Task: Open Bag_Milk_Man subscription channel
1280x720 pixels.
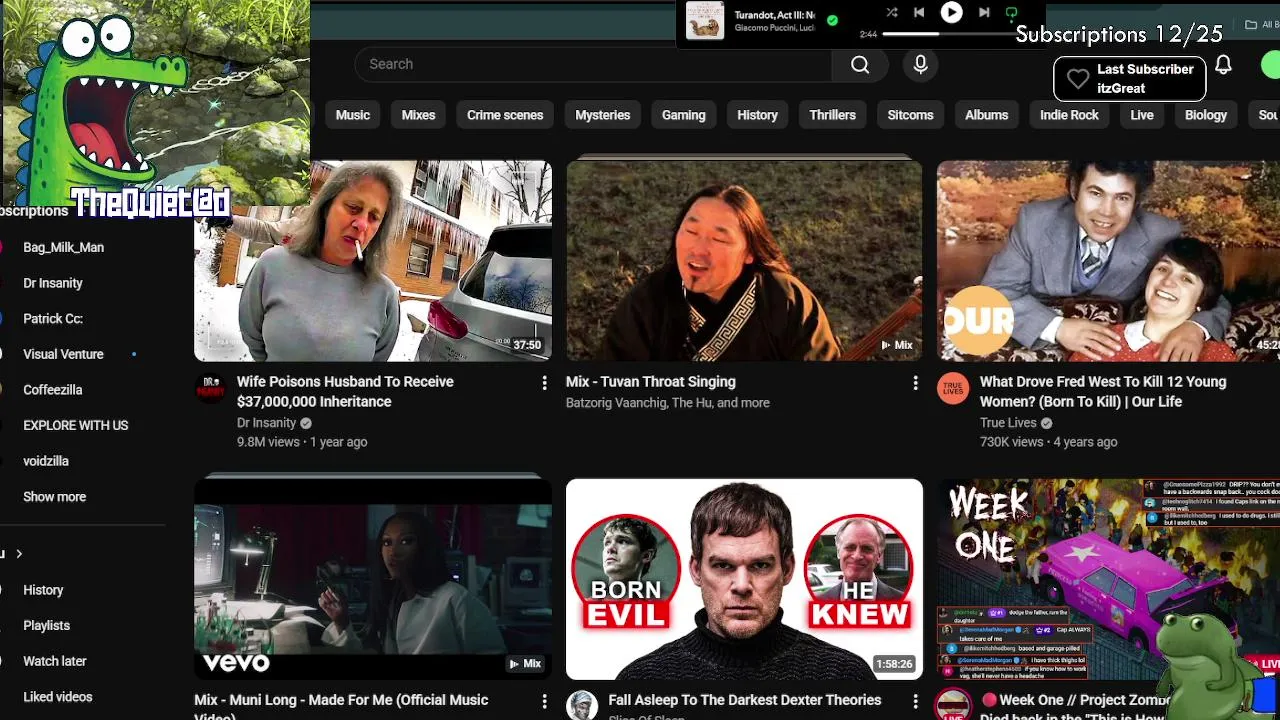Action: [x=64, y=247]
